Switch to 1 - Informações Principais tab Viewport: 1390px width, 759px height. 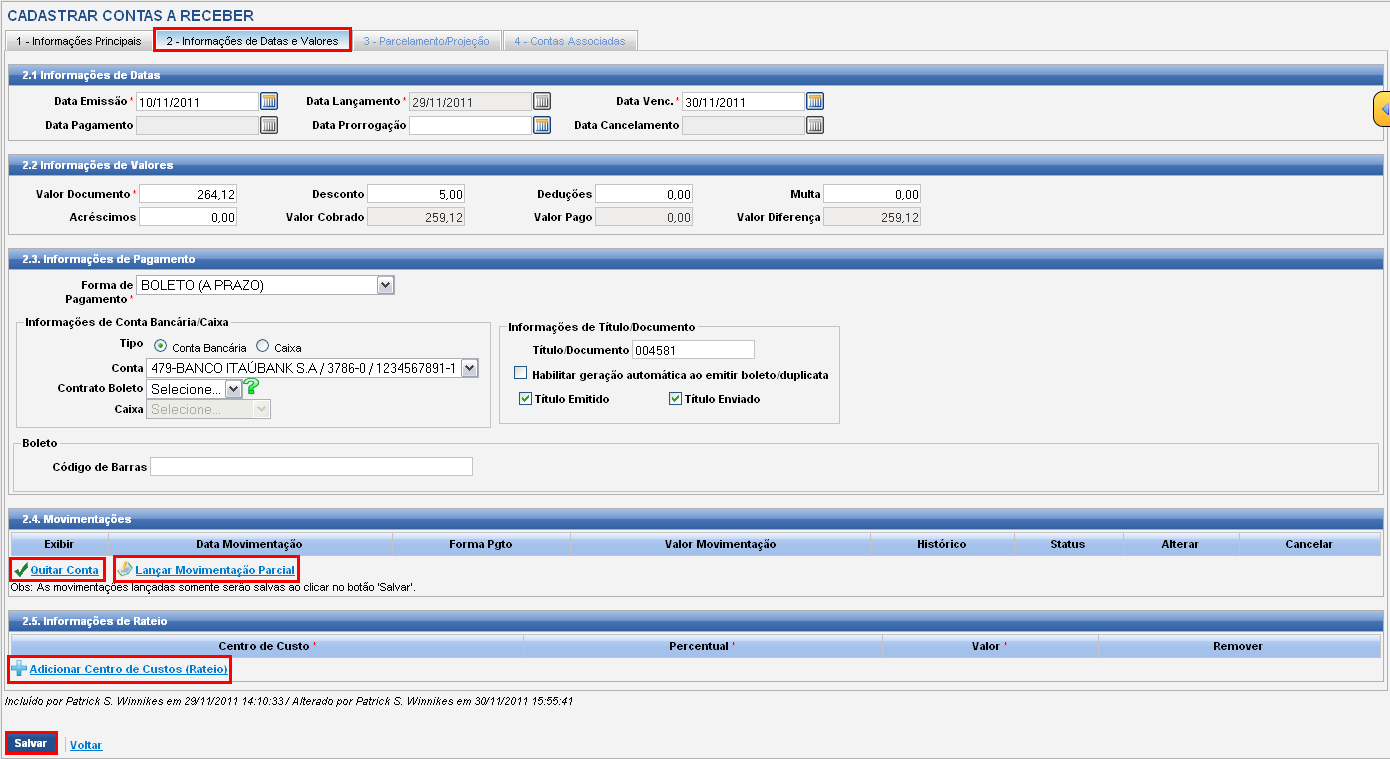pos(79,41)
